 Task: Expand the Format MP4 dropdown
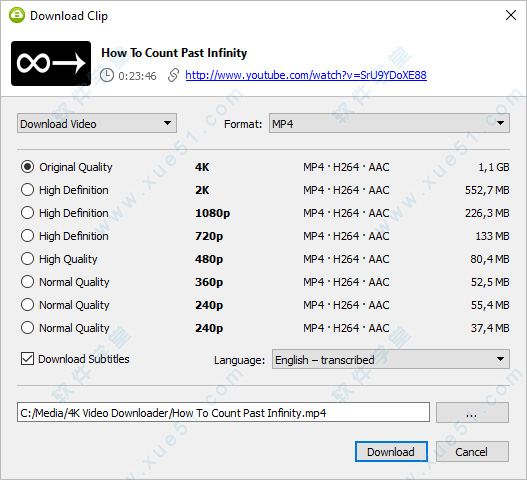389,123
